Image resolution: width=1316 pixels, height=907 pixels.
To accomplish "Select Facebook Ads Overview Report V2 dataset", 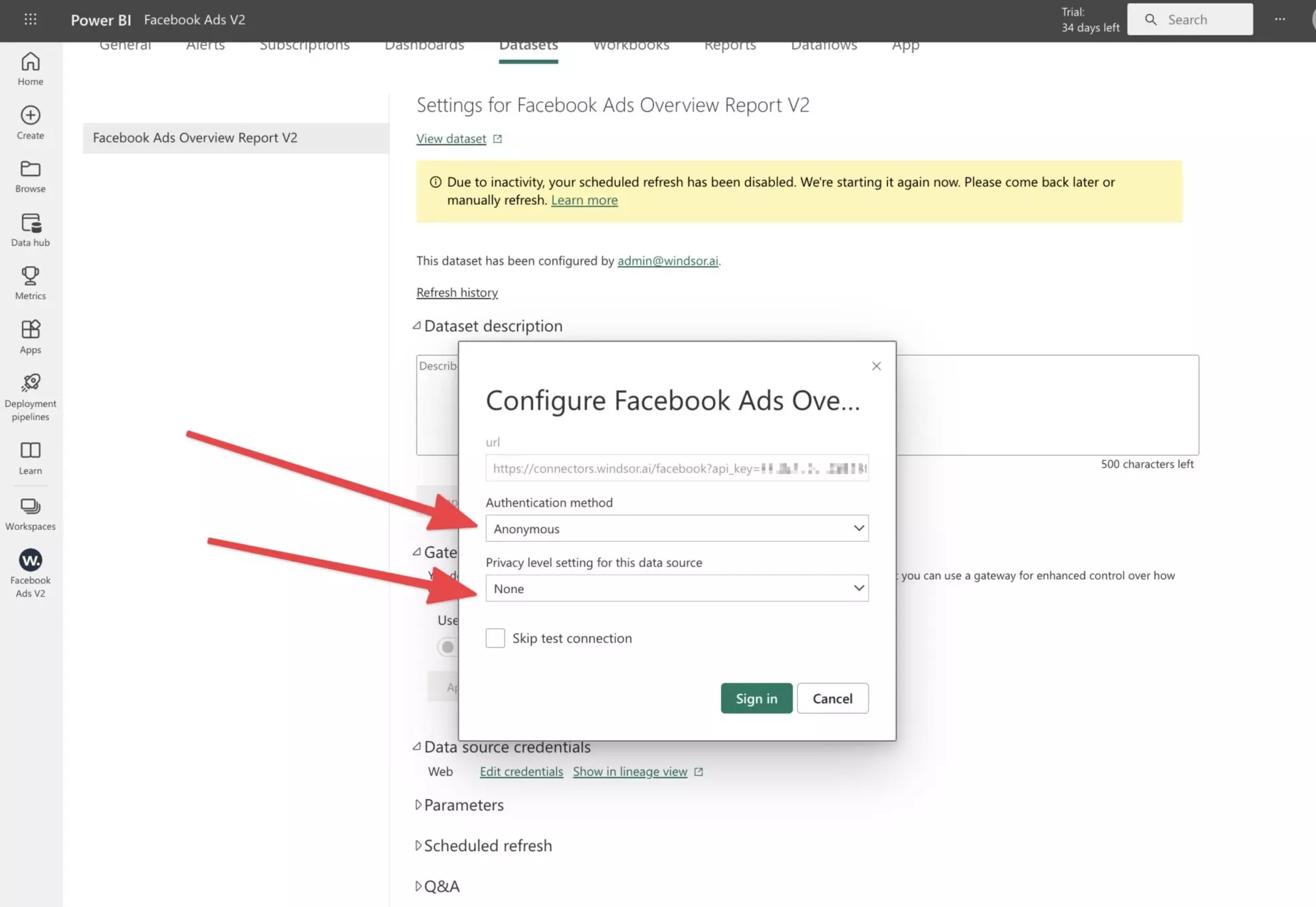I will point(235,138).
